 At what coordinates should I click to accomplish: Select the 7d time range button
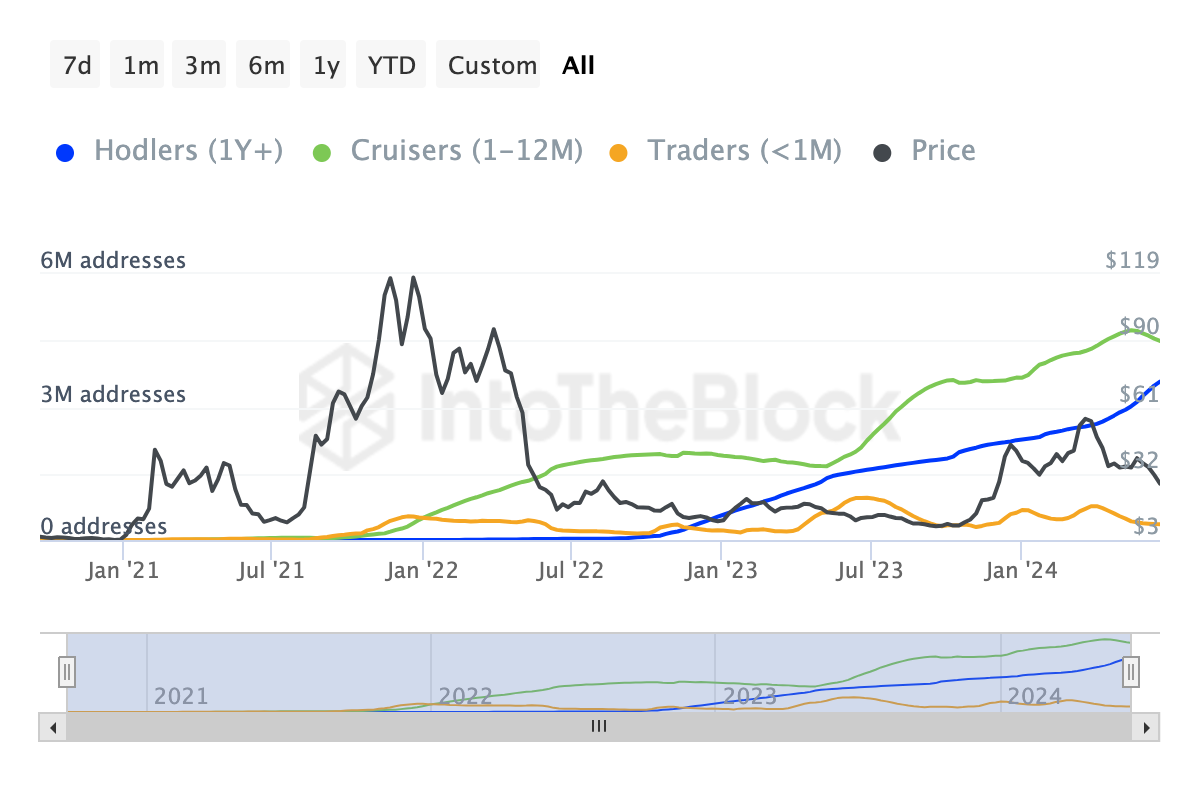click(77, 66)
